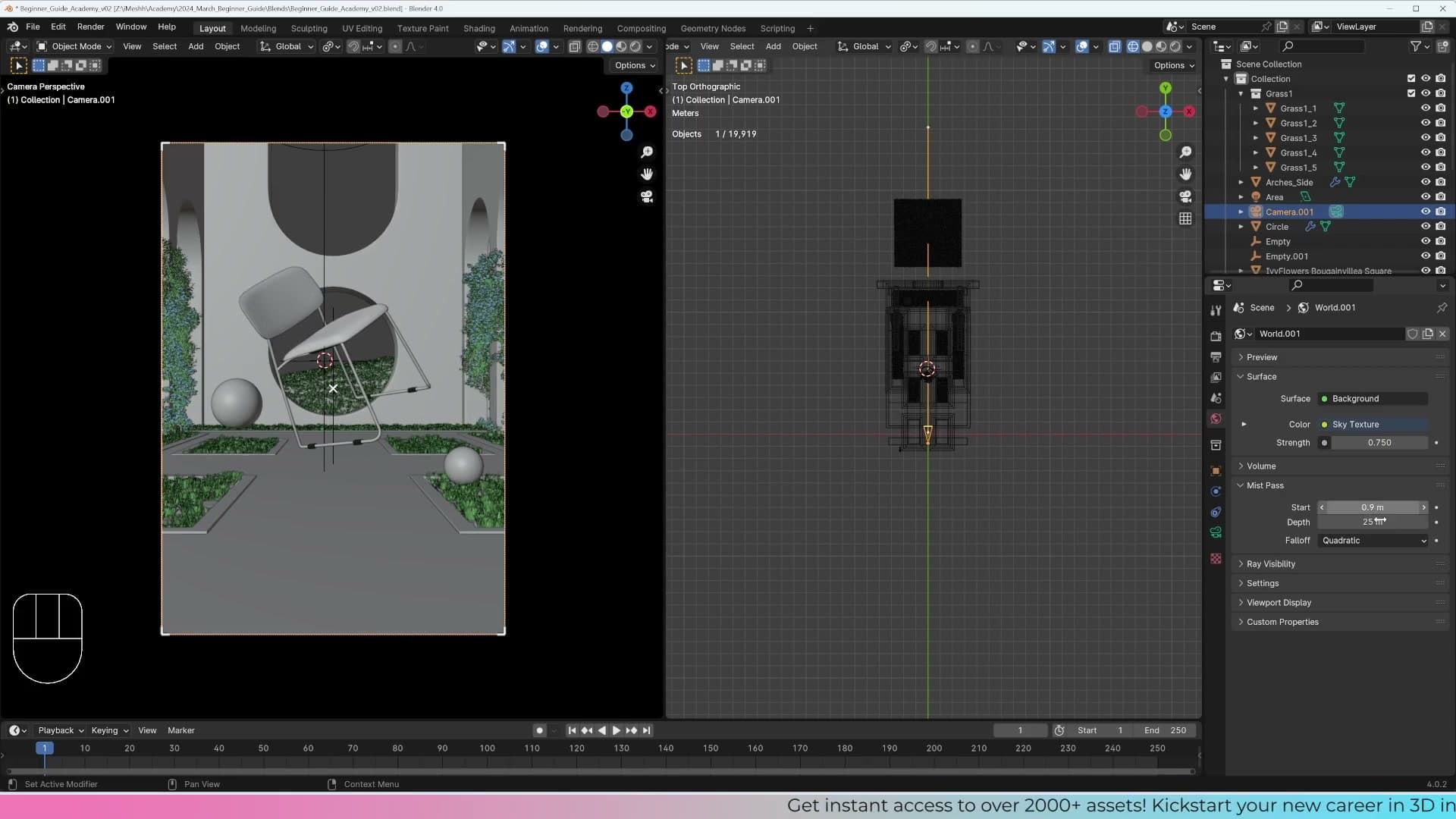Switch to Geometry Nodes workspace tab
The width and height of the screenshot is (1456, 819).
pos(713,28)
